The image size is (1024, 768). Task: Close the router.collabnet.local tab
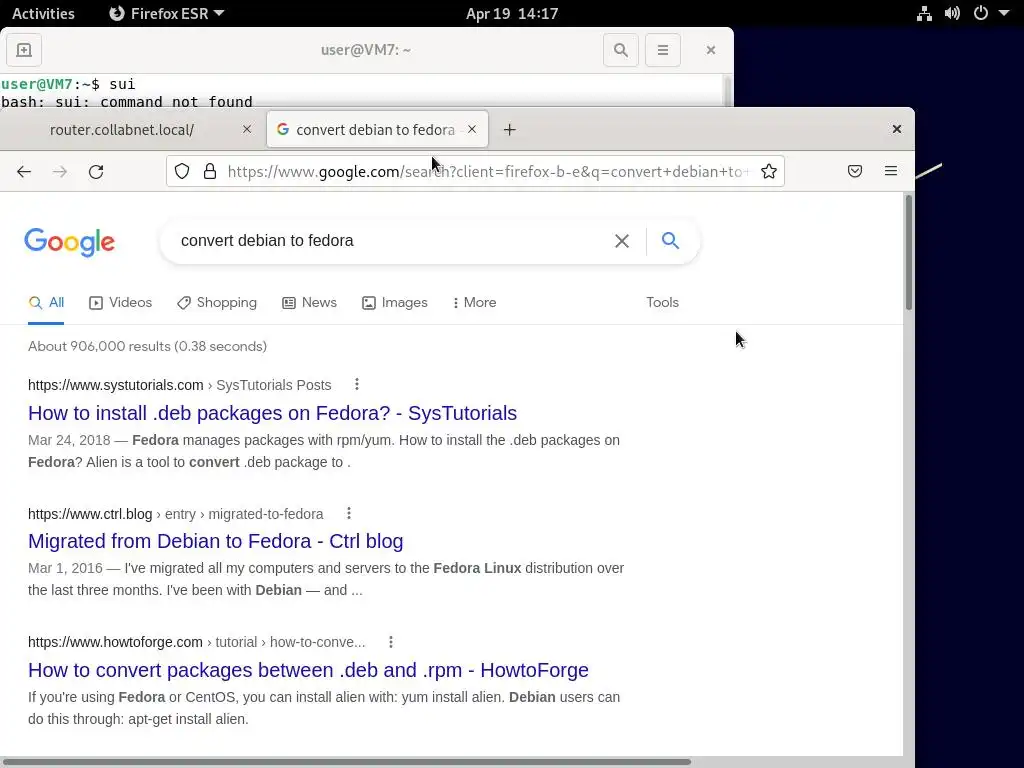247,129
